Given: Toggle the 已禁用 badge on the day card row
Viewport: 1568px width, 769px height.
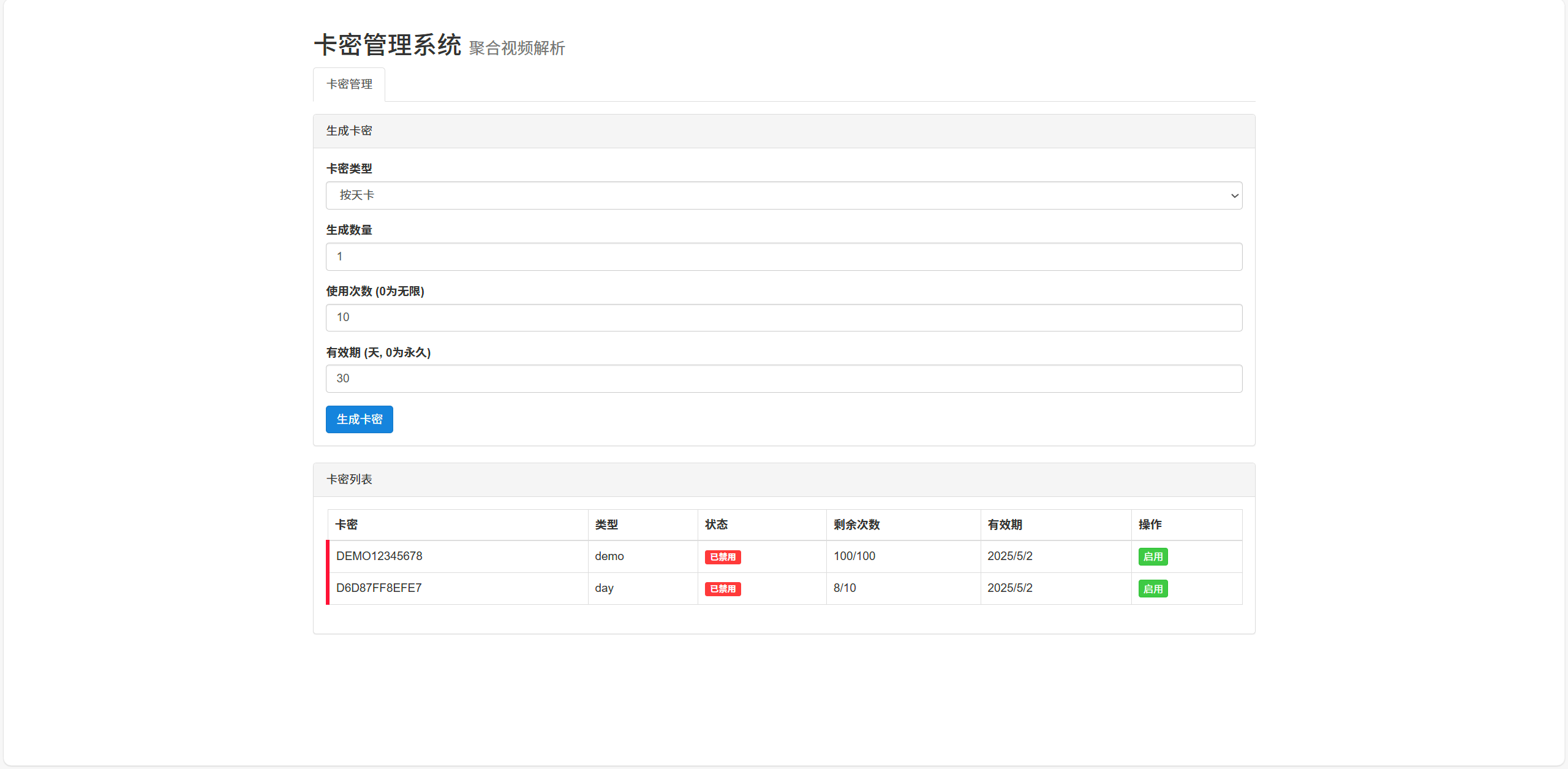Looking at the screenshot, I should [x=723, y=588].
